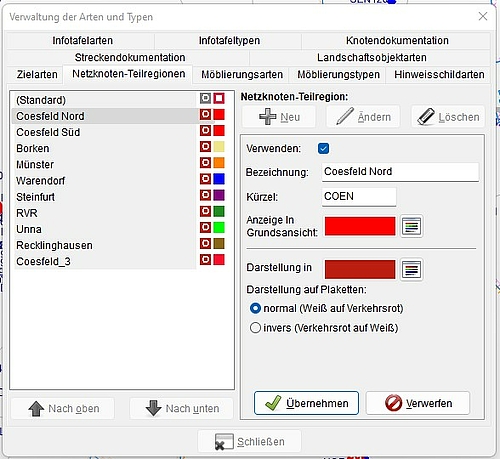Image resolution: width=500 pixels, height=459 pixels.
Task: Select (Standard) in the region list
Action: (x=104, y=100)
